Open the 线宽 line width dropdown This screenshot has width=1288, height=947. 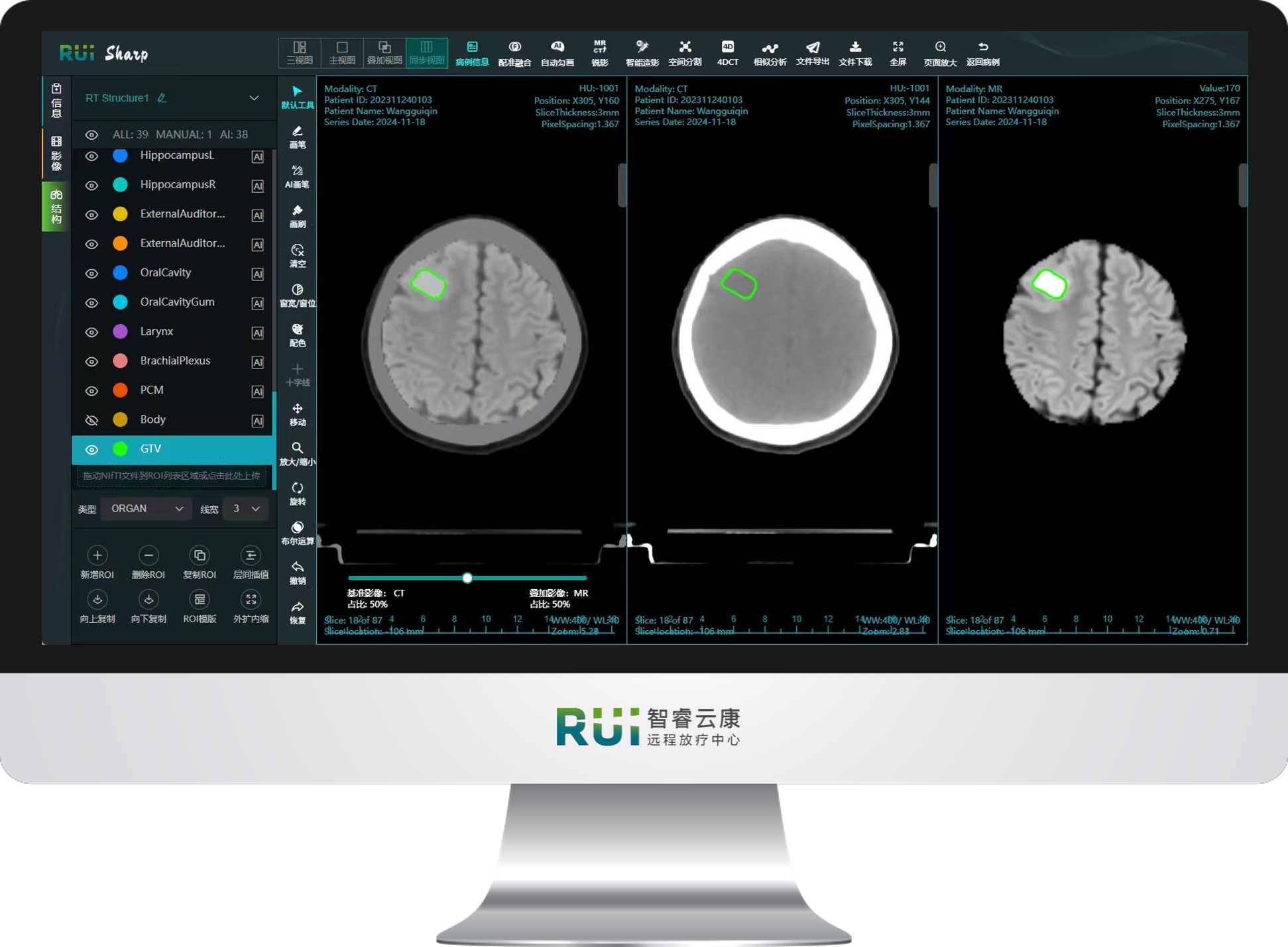tap(245, 508)
